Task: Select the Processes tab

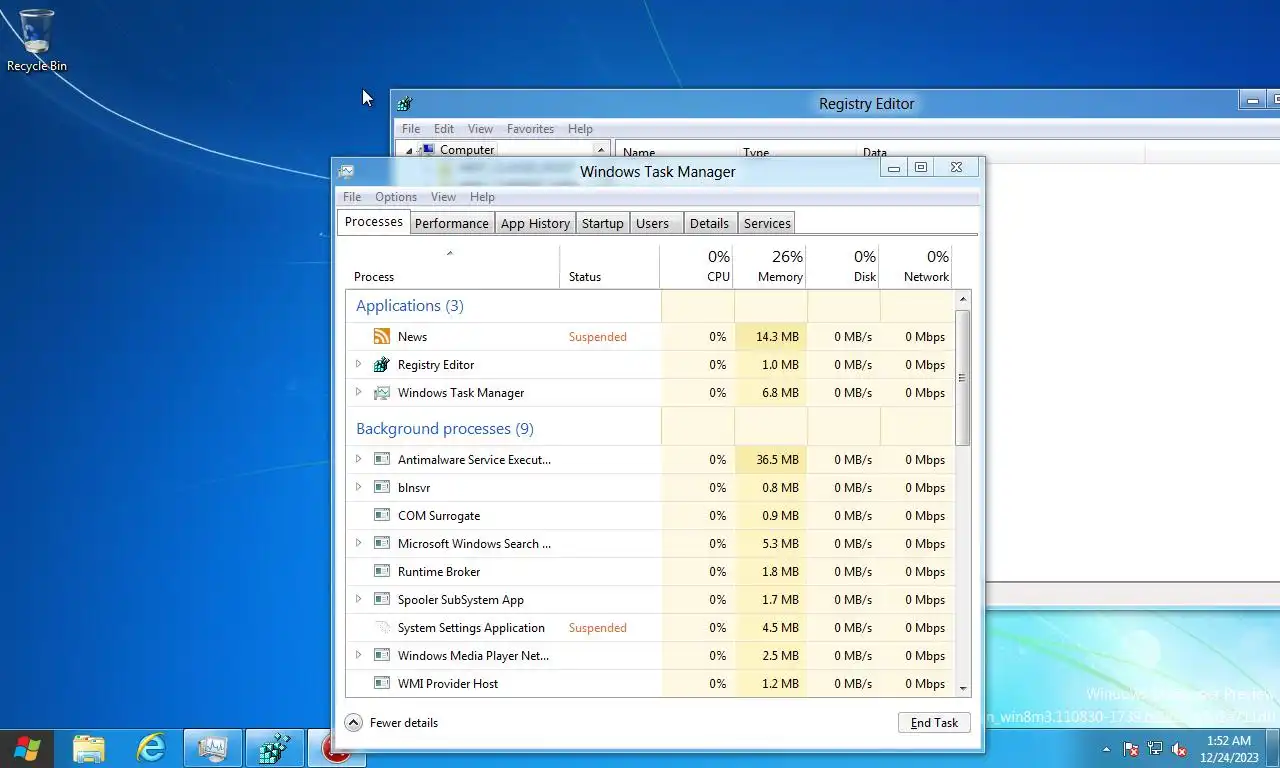Action: coord(374,222)
